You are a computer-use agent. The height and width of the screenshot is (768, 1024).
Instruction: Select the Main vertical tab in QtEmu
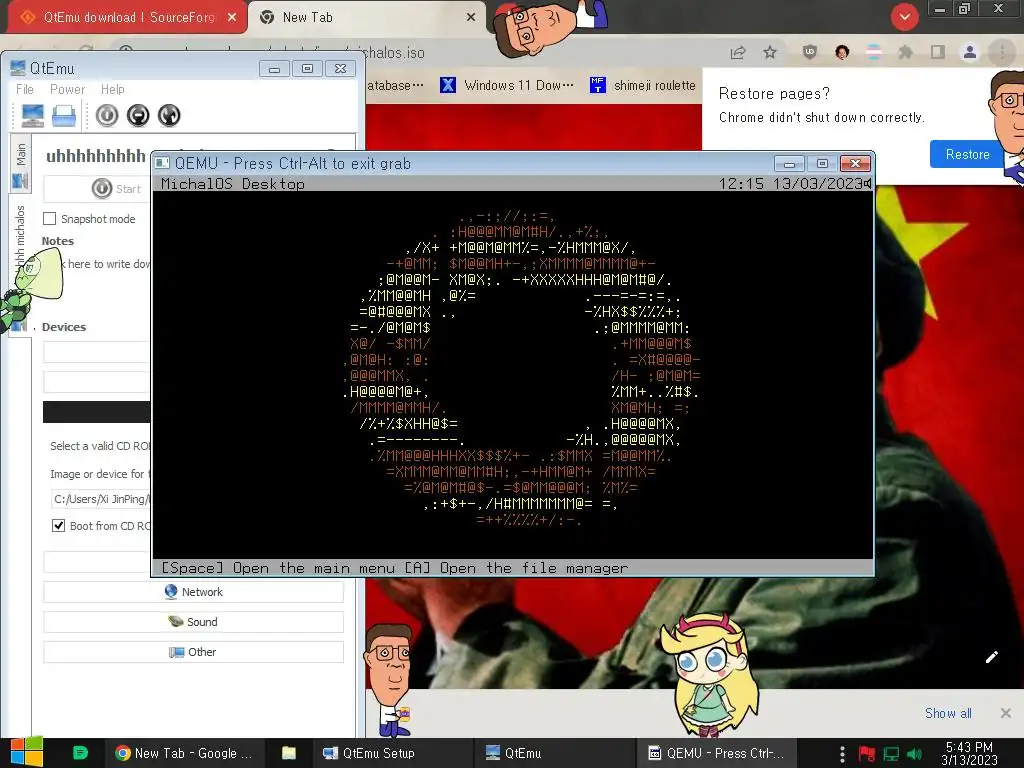click(x=20, y=164)
